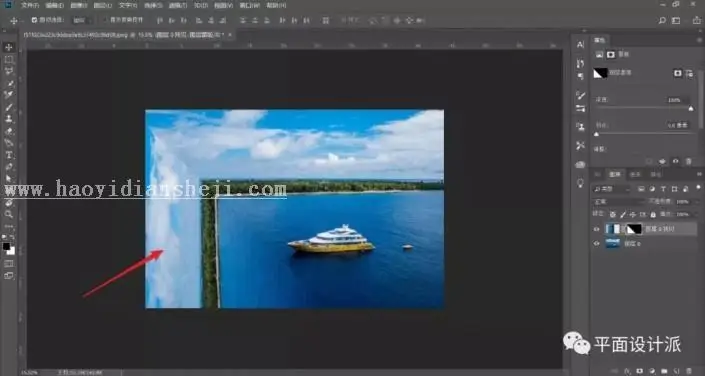This screenshot has height=376, width=705.
Task: Click the foreground color swatch
Action: tap(6, 246)
